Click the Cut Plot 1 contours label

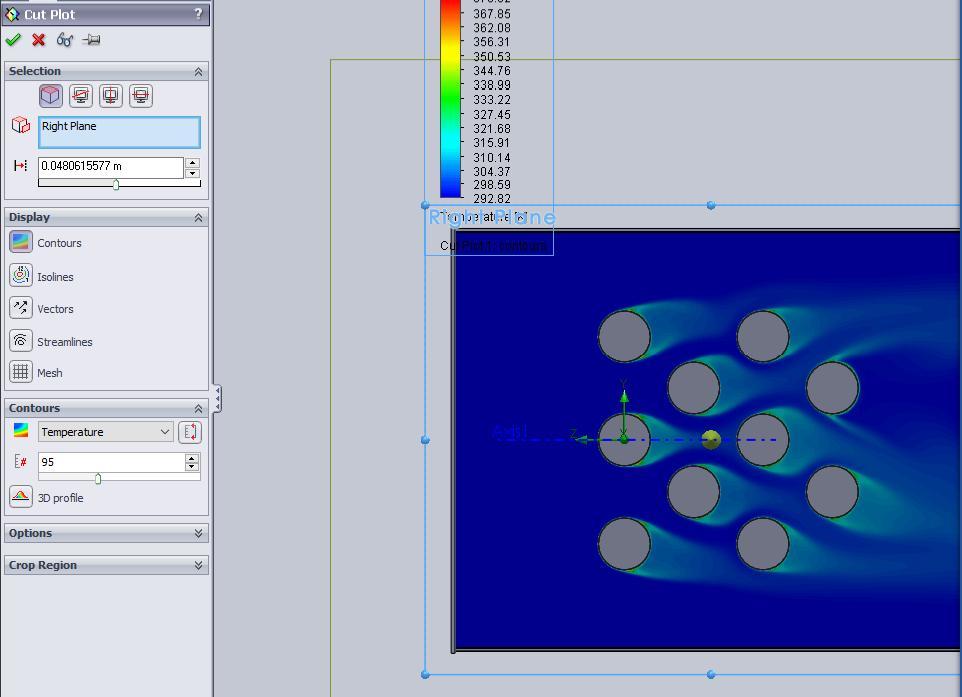(x=493, y=245)
